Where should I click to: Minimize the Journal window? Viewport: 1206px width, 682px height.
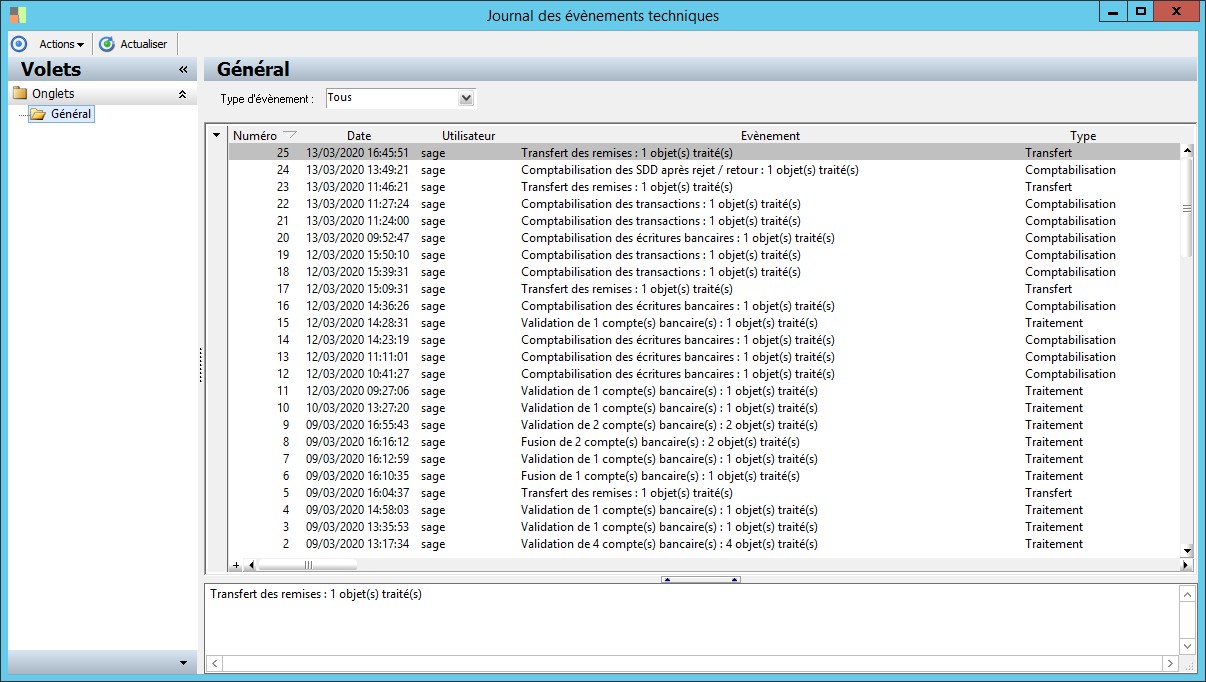(x=1113, y=11)
